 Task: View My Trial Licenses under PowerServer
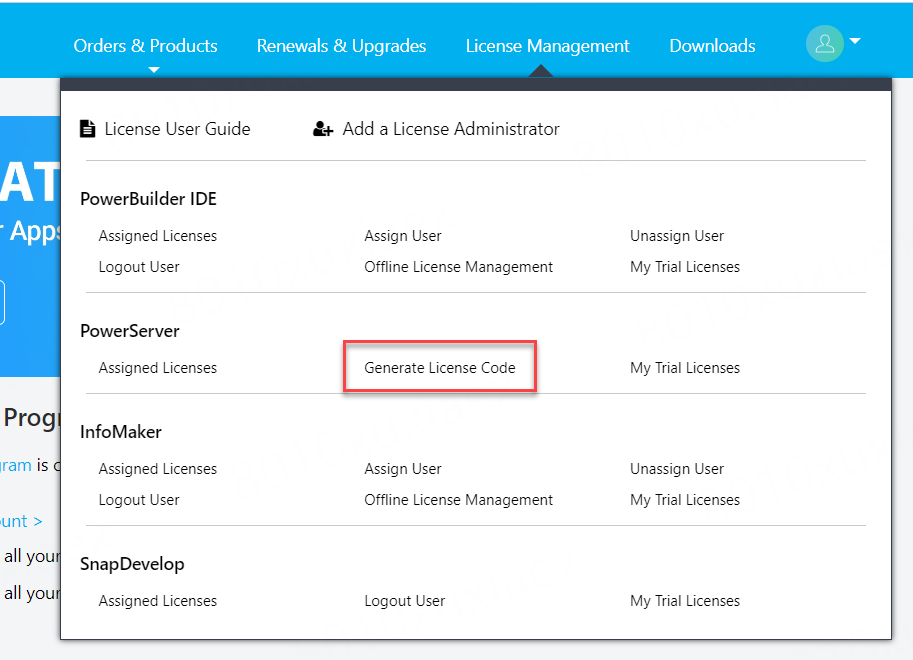pos(685,368)
